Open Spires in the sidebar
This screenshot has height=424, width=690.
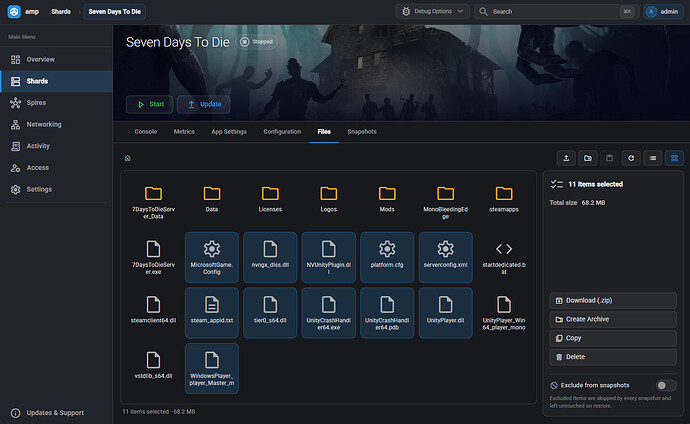point(56,103)
